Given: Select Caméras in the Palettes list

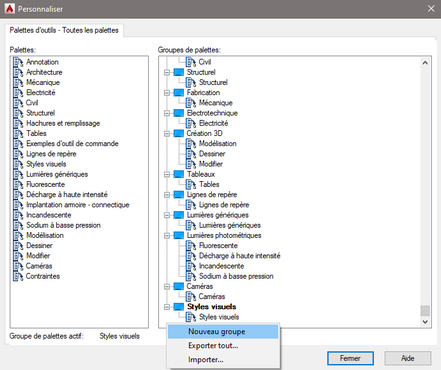Looking at the screenshot, I should coord(39,266).
